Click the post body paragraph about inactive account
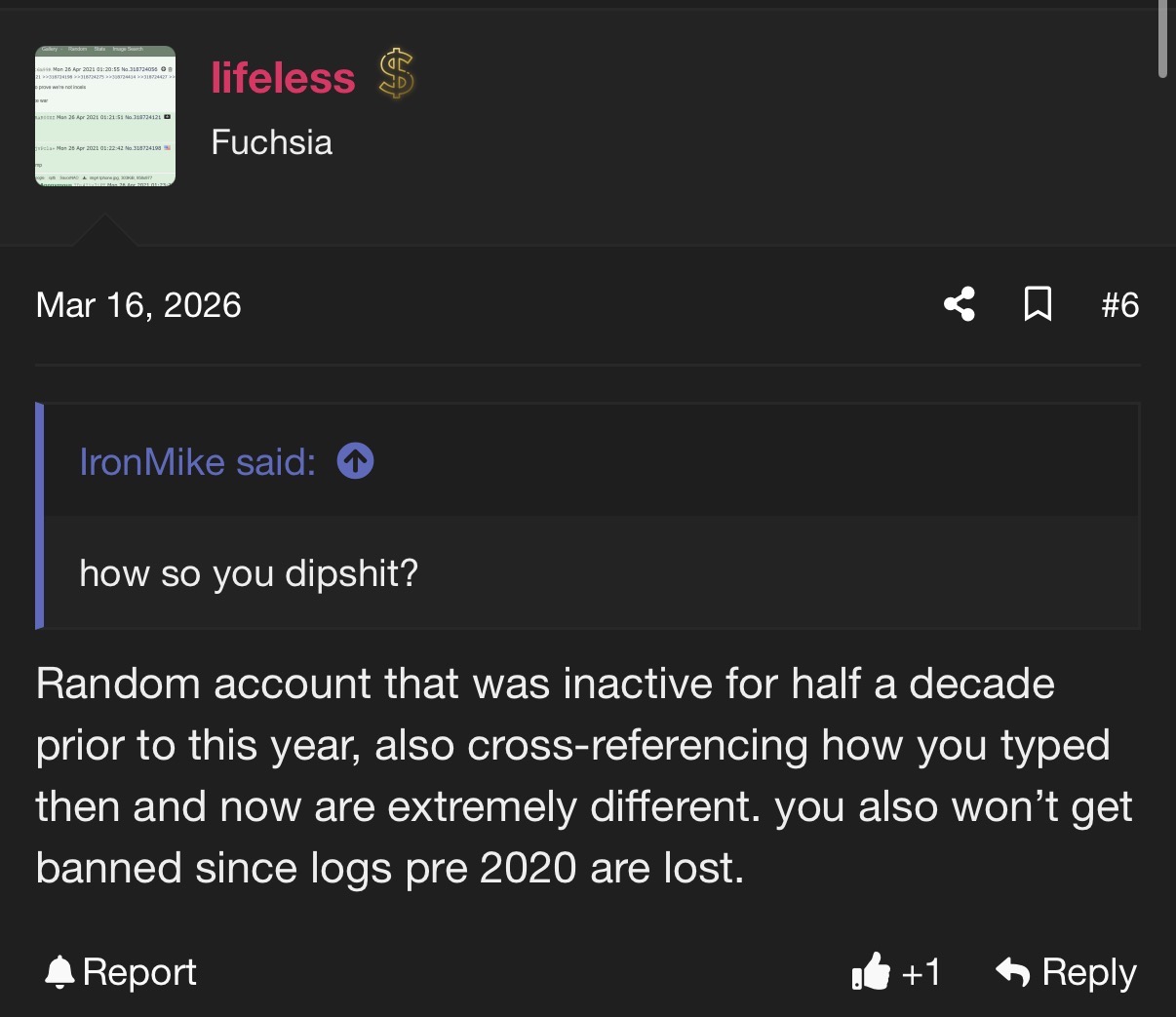This screenshot has height=1017, width=1176. (584, 776)
